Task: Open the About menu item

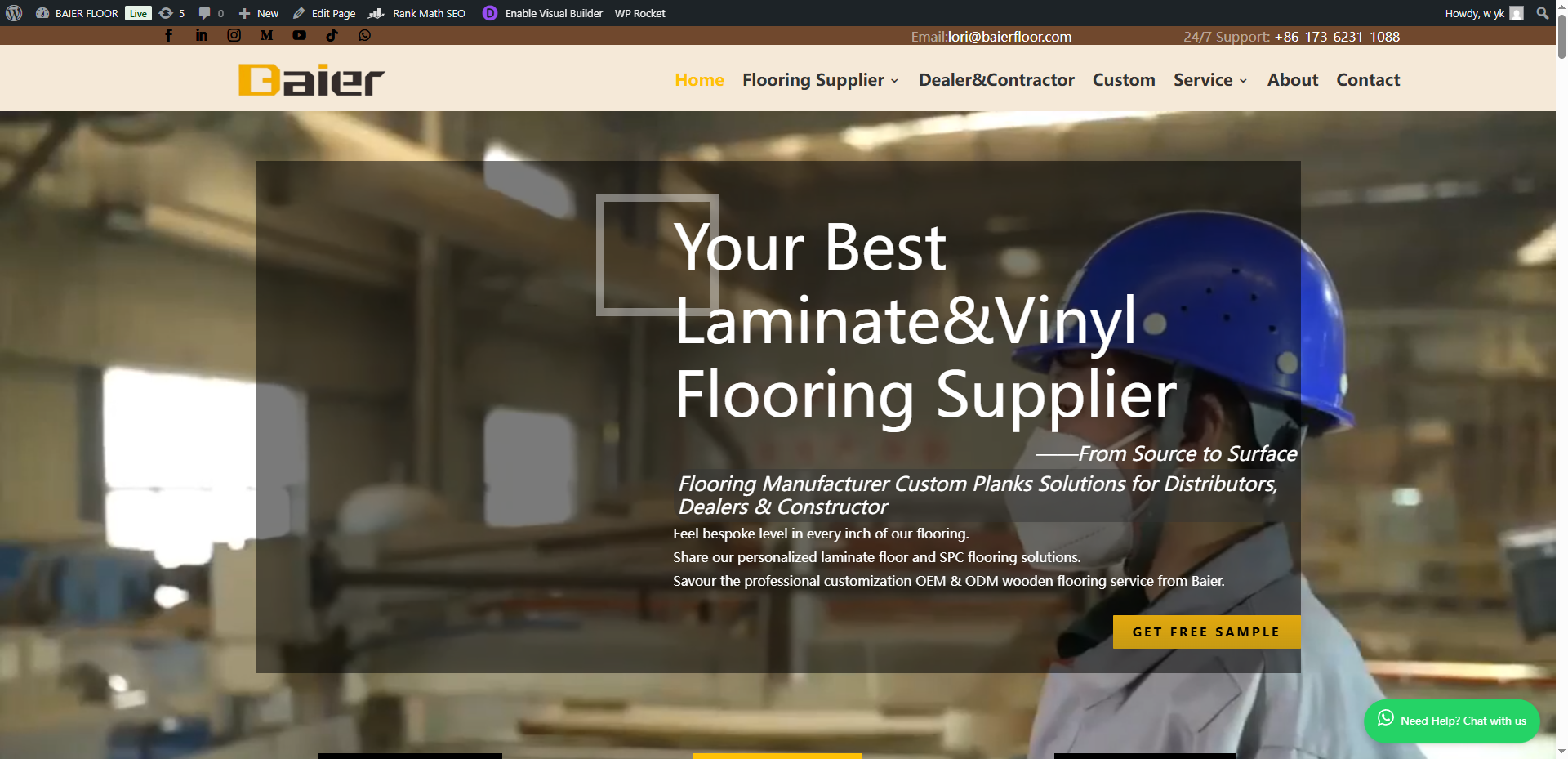Action: (x=1293, y=80)
